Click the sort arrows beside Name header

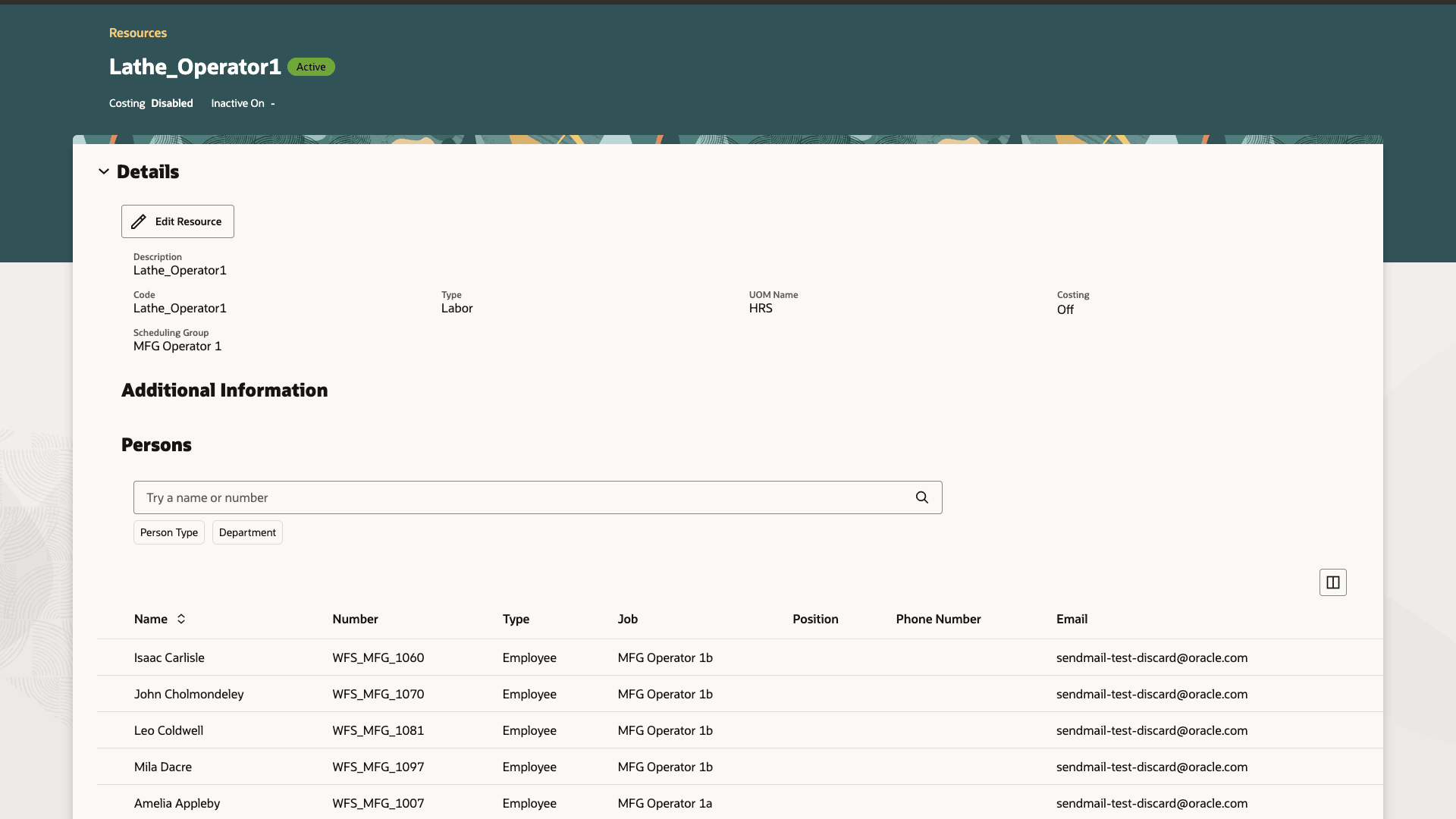182,619
